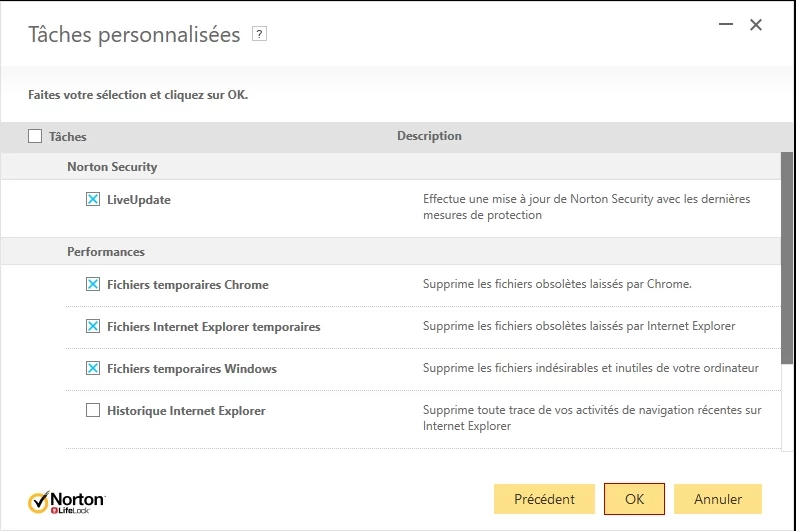Viewport: 796px width, 531px height.
Task: Open the help question mark icon
Action: 259,34
